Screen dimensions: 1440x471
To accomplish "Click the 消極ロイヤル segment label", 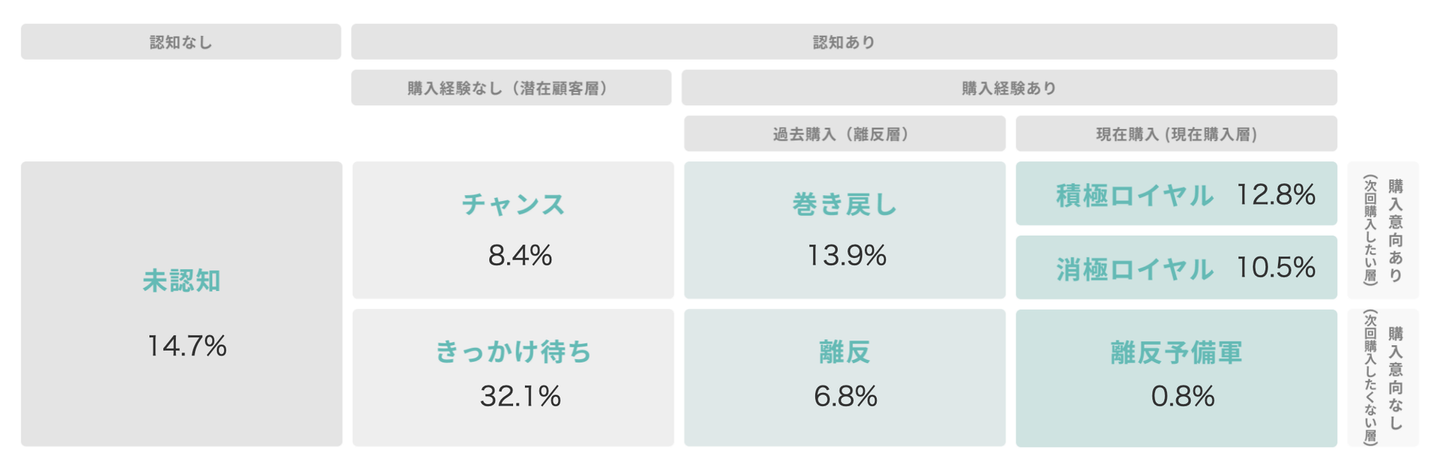I will pyautogui.click(x=1134, y=268).
